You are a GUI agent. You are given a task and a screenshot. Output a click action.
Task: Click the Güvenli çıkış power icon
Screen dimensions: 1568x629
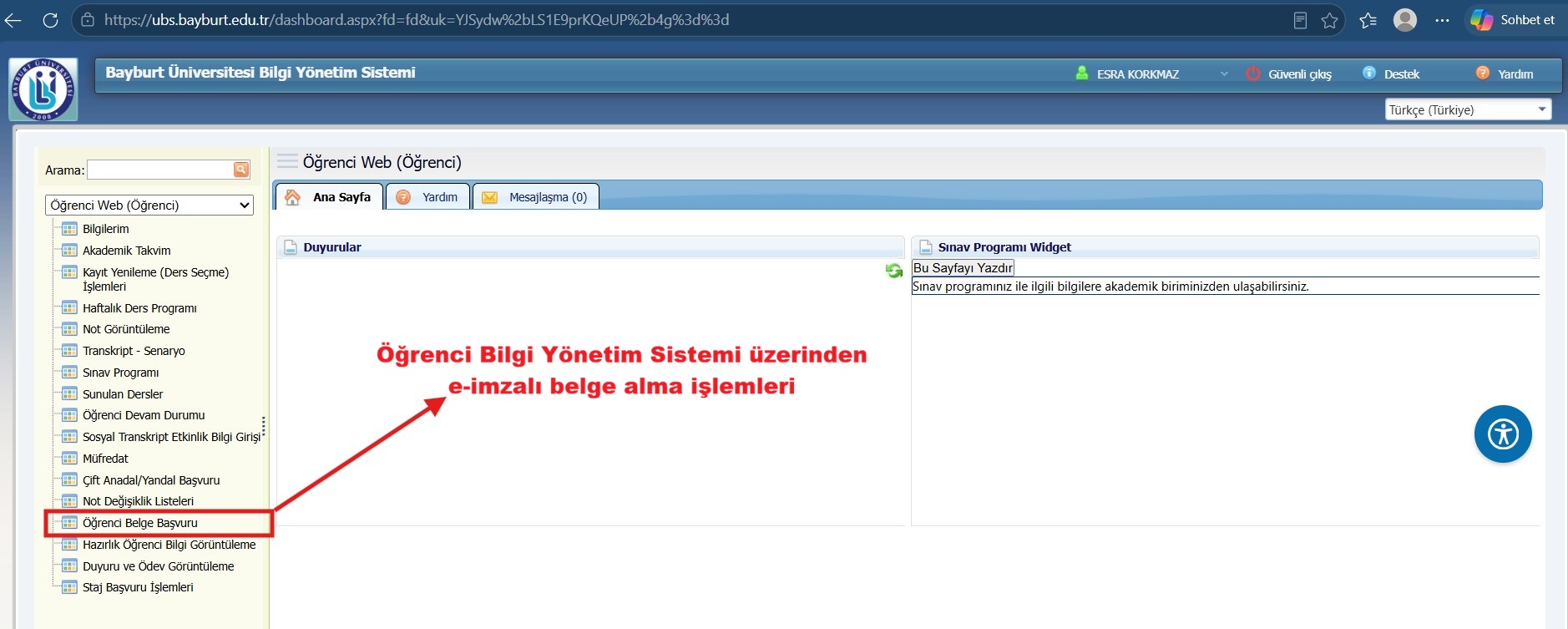1252,74
